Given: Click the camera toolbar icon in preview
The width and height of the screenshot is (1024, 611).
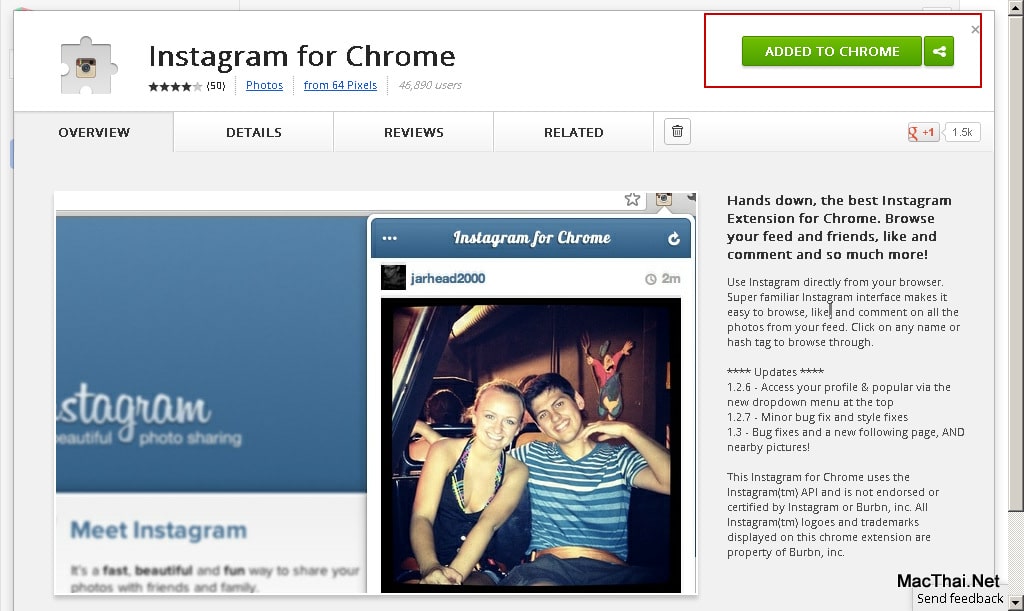Looking at the screenshot, I should 664,198.
